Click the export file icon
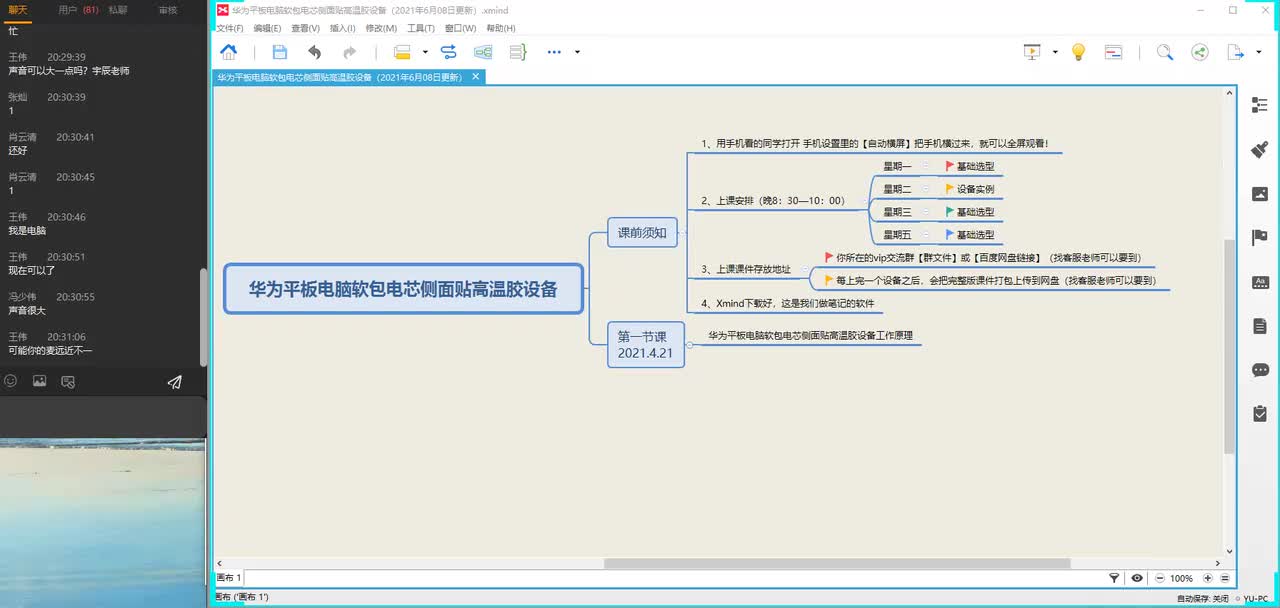 click(x=1236, y=52)
